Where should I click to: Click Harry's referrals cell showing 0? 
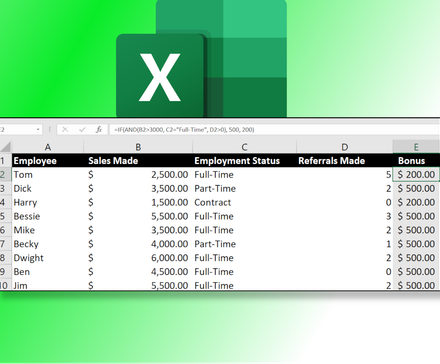(x=345, y=202)
